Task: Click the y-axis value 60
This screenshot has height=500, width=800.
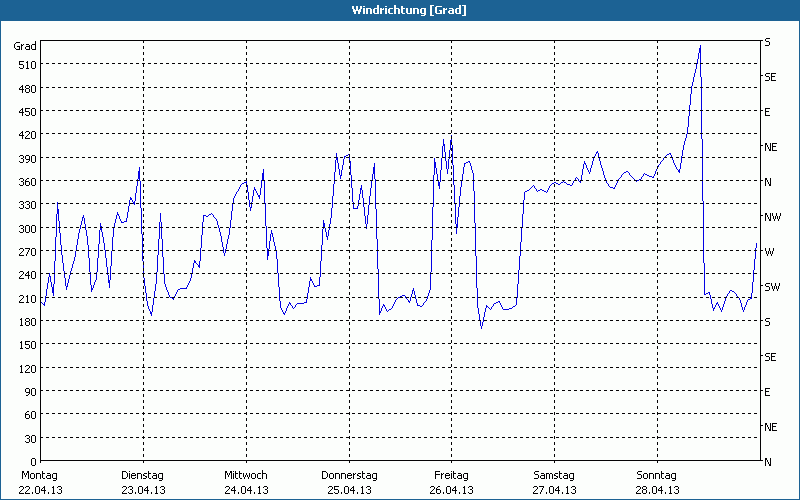Action: coord(31,415)
